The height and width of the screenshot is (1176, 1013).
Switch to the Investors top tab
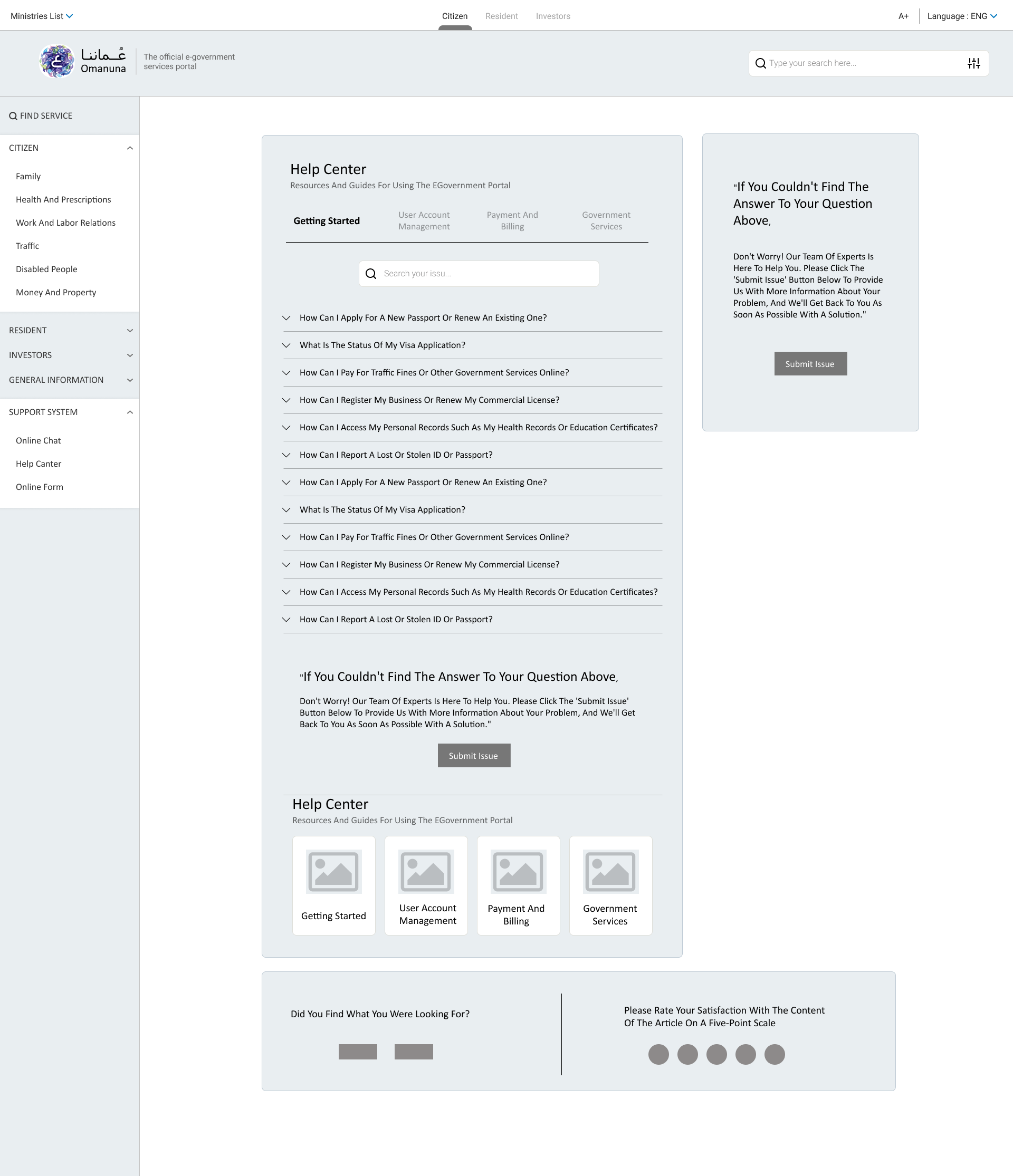point(553,16)
